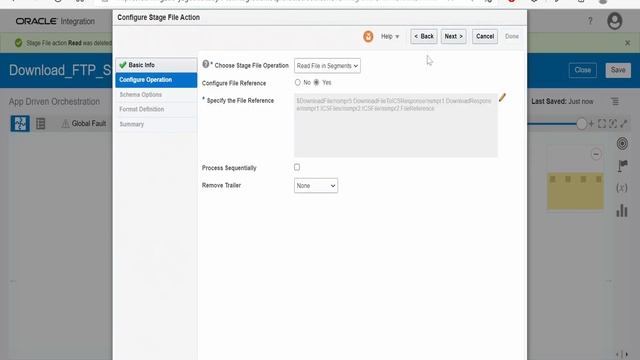Image resolution: width=640 pixels, height=360 pixels.
Task: Open the variables (x) icon in side panel
Action: click(622, 188)
